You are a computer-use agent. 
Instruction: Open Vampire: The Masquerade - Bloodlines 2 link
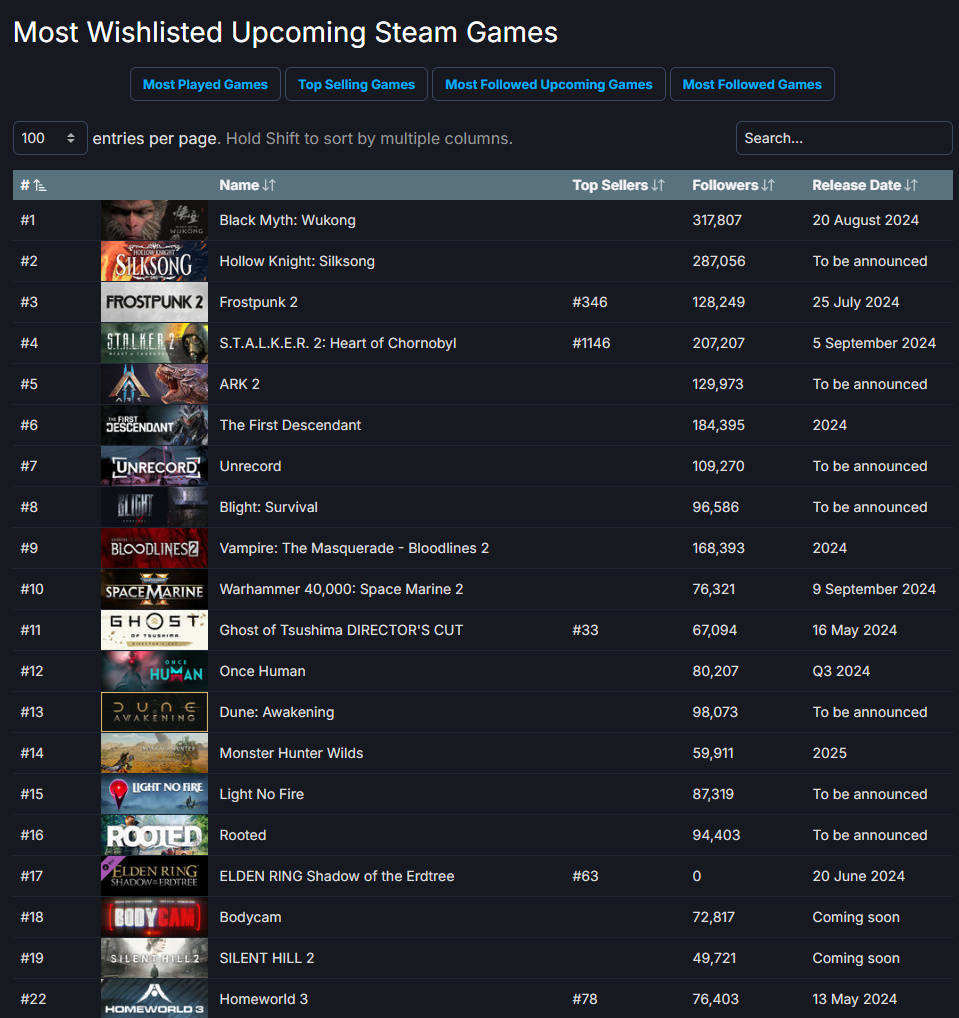tap(354, 548)
